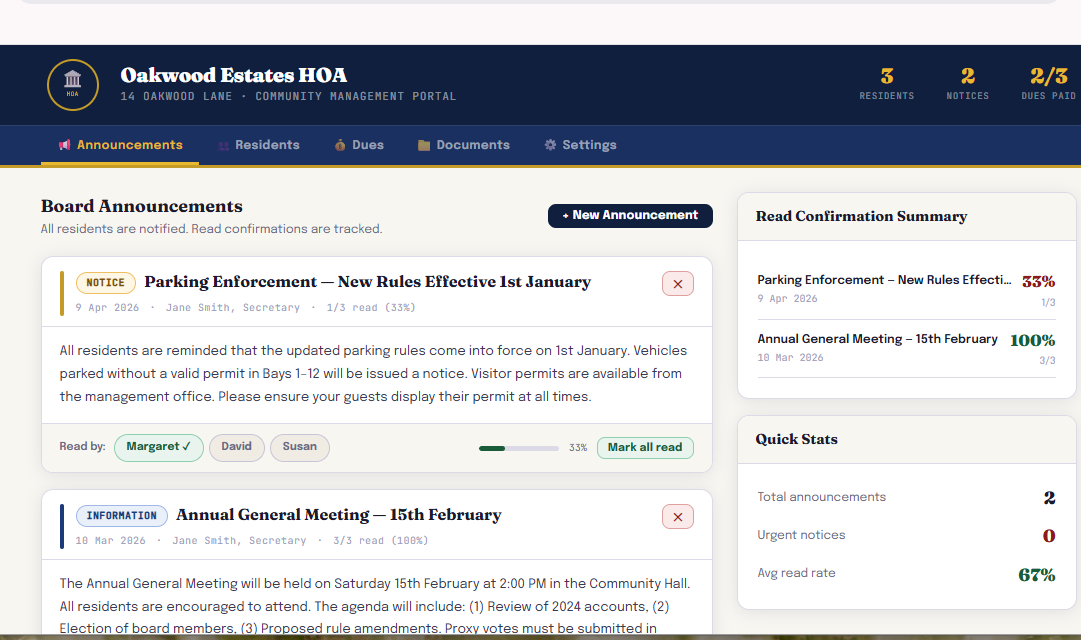Switch to the Dues tab
1081x640 pixels.
click(x=359, y=145)
